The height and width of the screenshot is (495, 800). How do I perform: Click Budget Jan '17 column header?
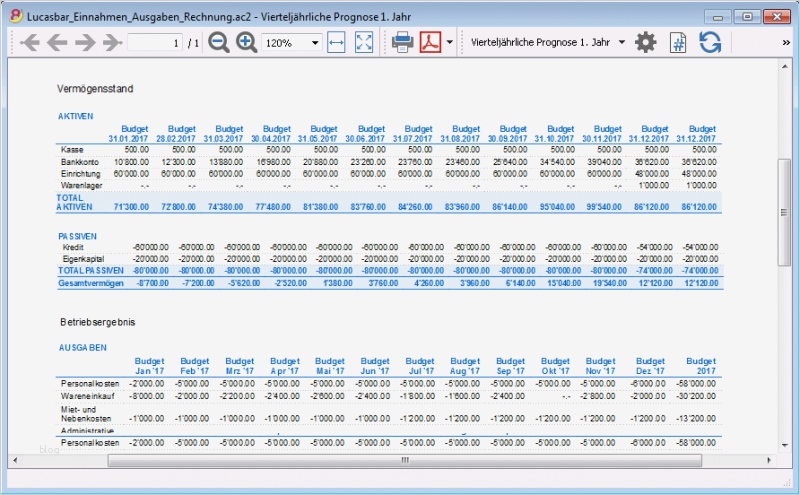point(149,366)
